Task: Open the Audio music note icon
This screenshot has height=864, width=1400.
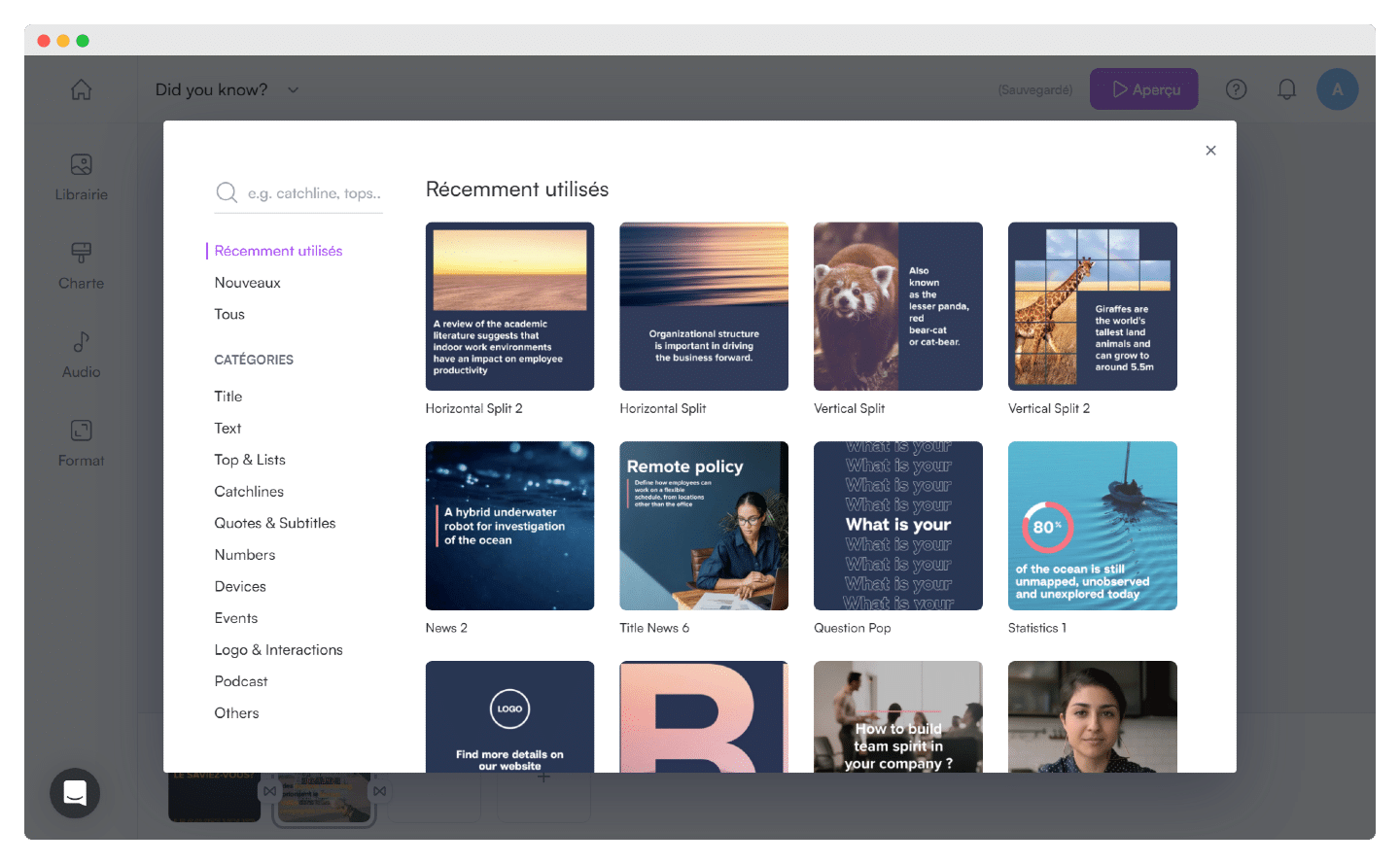Action: pyautogui.click(x=82, y=342)
